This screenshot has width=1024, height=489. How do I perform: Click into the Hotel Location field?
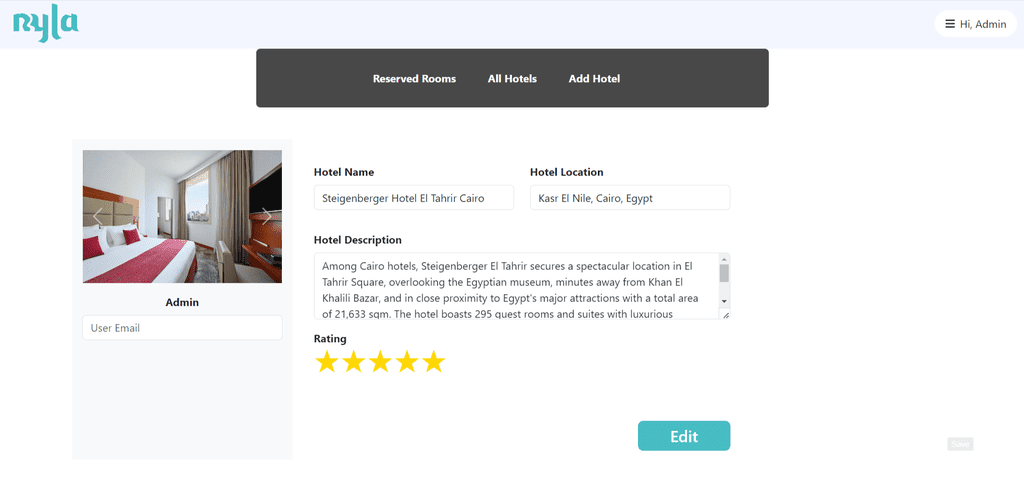630,198
